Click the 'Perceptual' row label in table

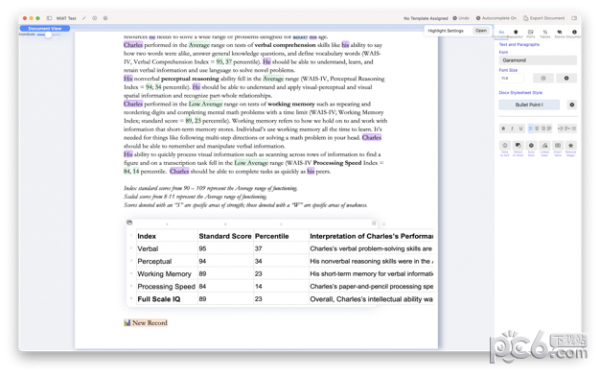click(155, 261)
